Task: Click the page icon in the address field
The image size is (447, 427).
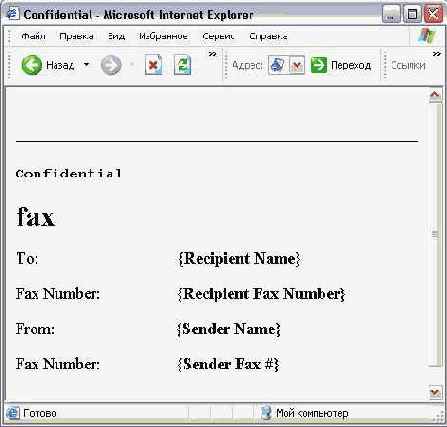Action: (x=278, y=65)
